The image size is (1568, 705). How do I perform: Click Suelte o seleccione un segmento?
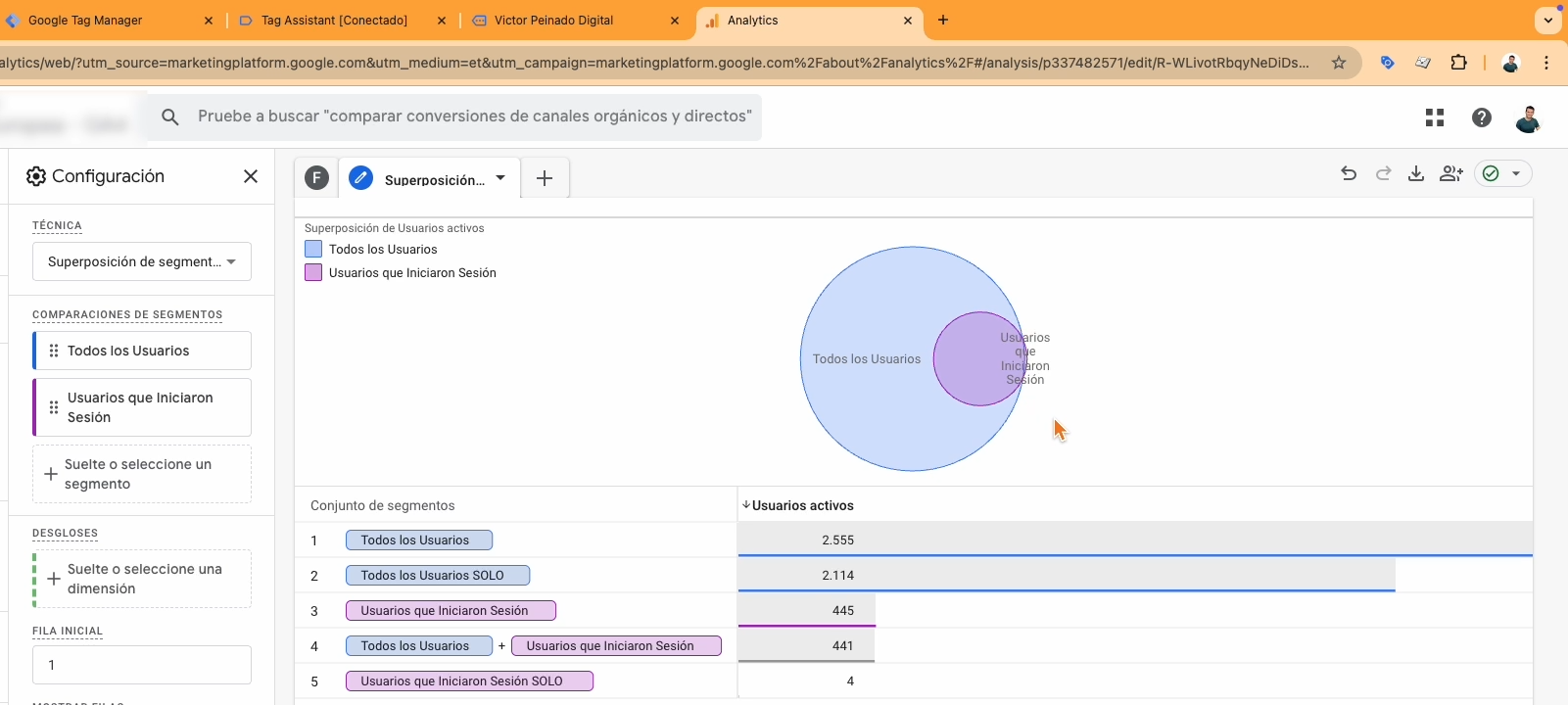point(142,474)
